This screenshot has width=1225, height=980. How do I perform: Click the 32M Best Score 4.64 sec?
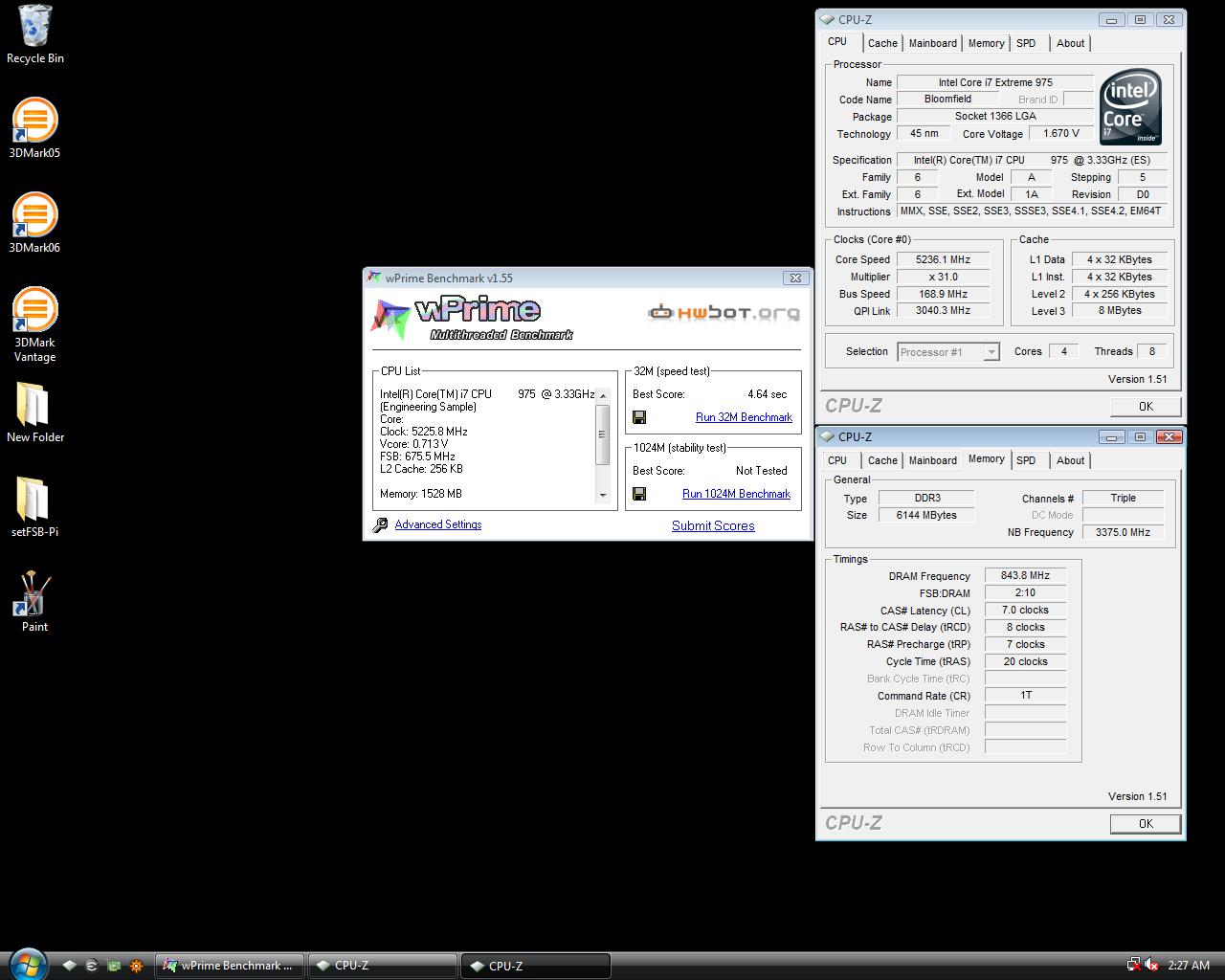point(767,394)
